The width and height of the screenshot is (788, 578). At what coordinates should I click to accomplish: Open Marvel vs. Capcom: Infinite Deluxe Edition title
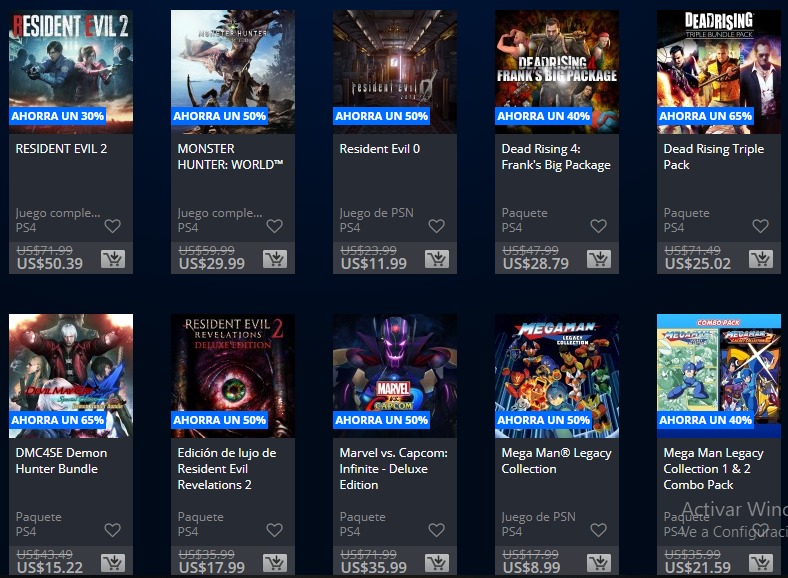[393, 468]
